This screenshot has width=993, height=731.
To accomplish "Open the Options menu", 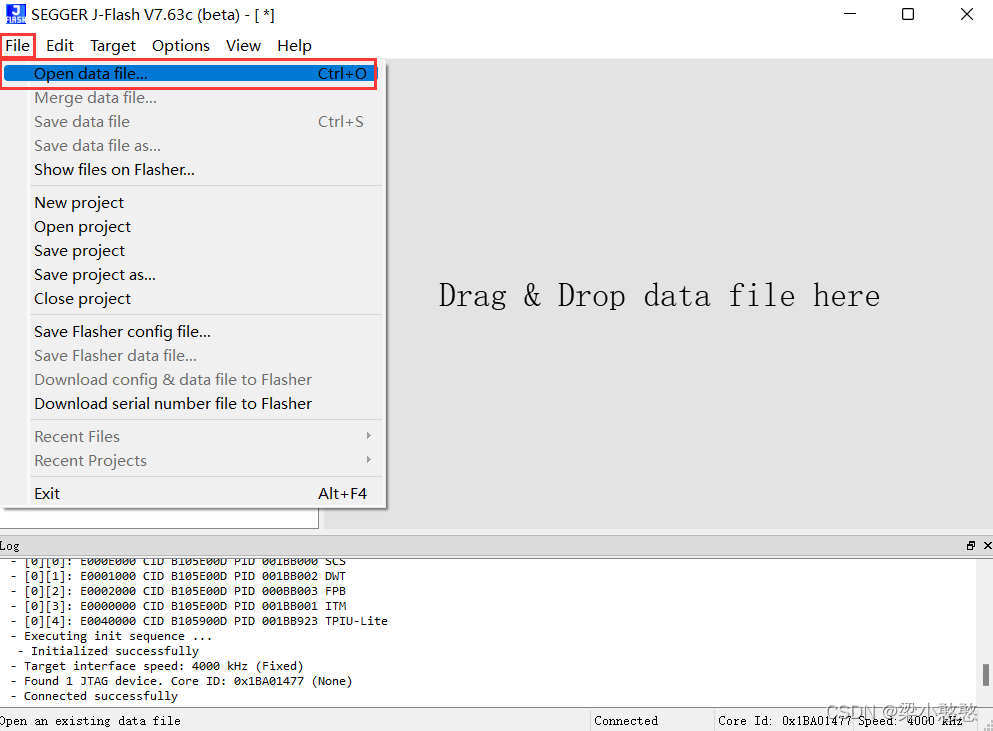I will coord(180,46).
